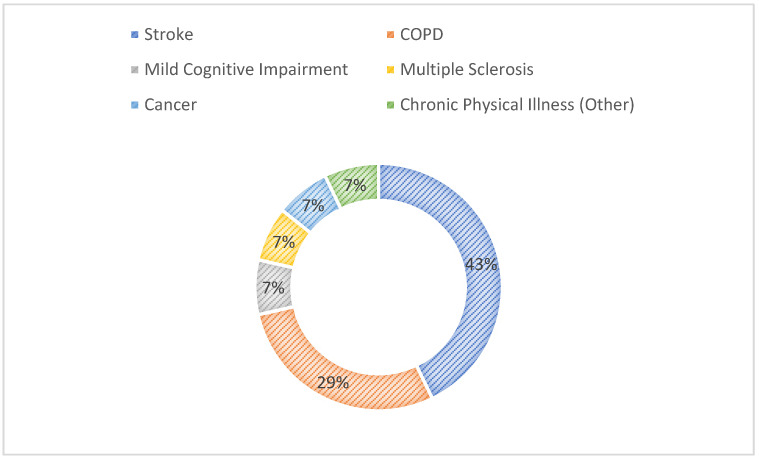Click the 43% data label
Viewport: 759px width, 459px height.
(481, 264)
